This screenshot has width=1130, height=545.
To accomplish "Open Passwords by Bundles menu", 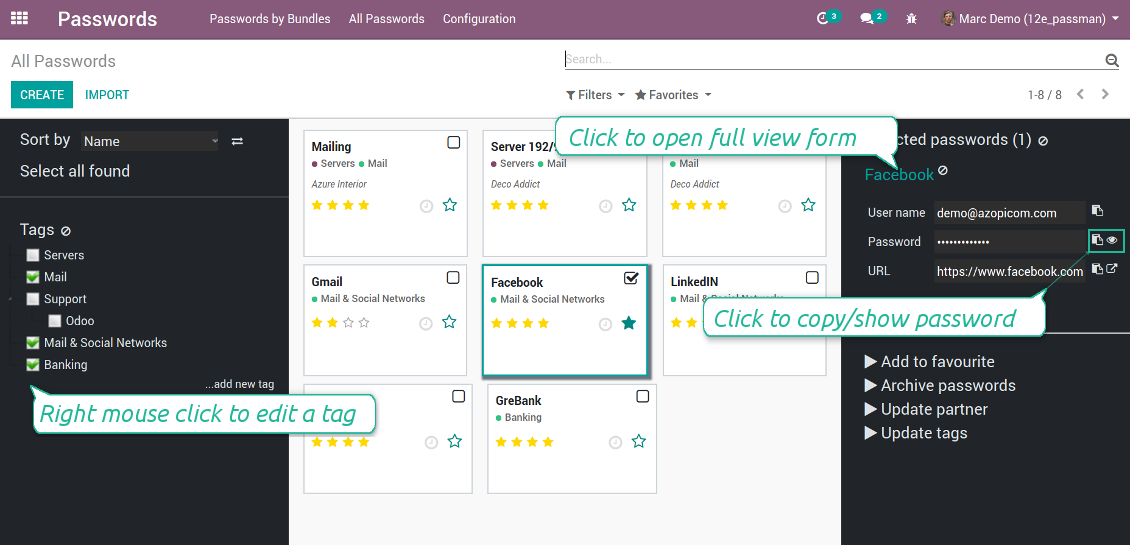I will (x=270, y=19).
